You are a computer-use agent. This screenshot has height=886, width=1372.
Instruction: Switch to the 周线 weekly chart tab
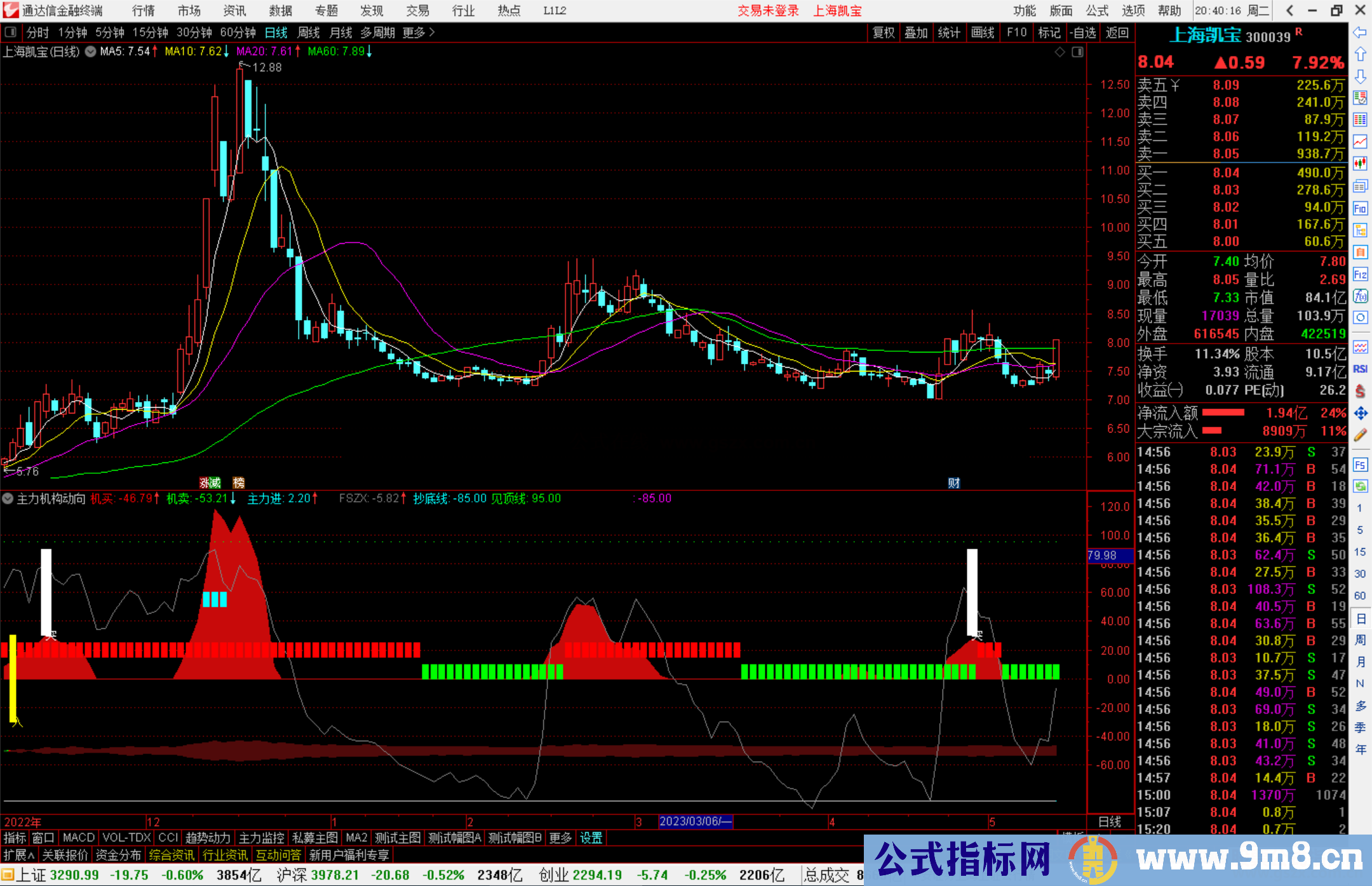(308, 32)
